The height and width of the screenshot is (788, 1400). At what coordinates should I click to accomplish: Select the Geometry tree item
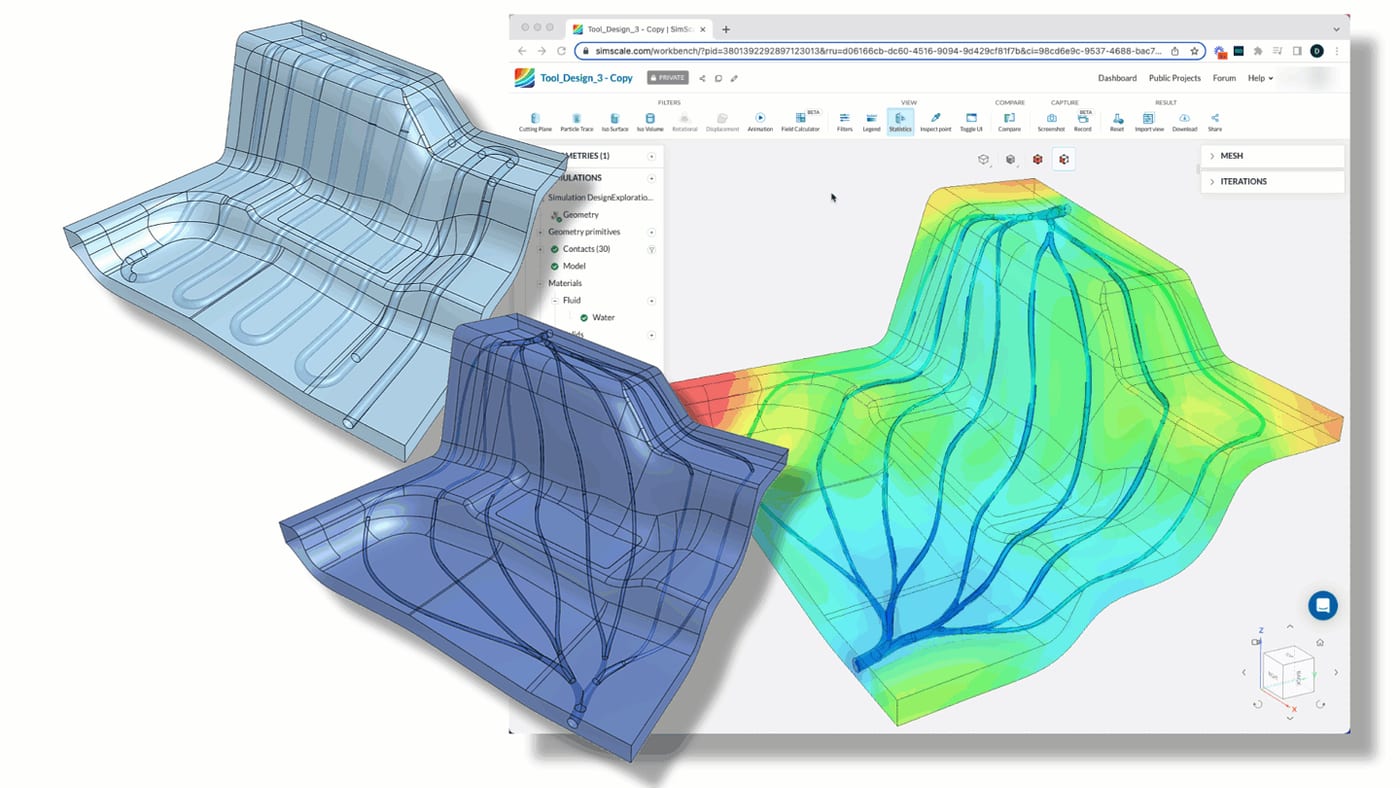pyautogui.click(x=581, y=215)
